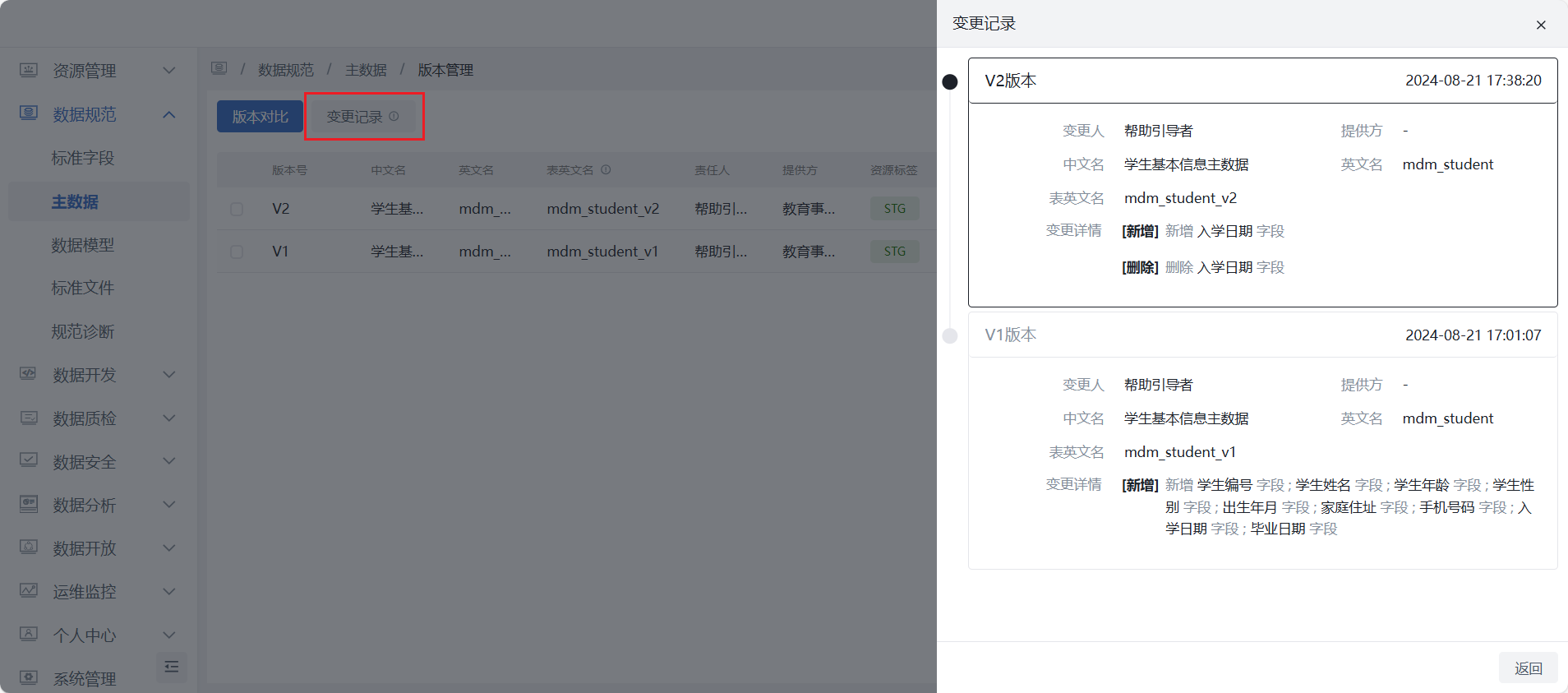Screen dimensions: 1568x693
Task: Click the 资源管理 sidebar icon
Action: [x=29, y=70]
